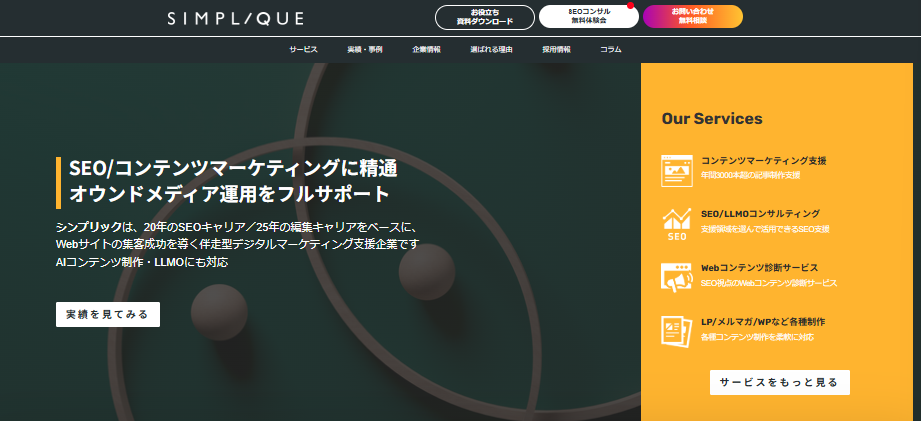
Task: Open the サービス menu item
Action: coord(303,49)
